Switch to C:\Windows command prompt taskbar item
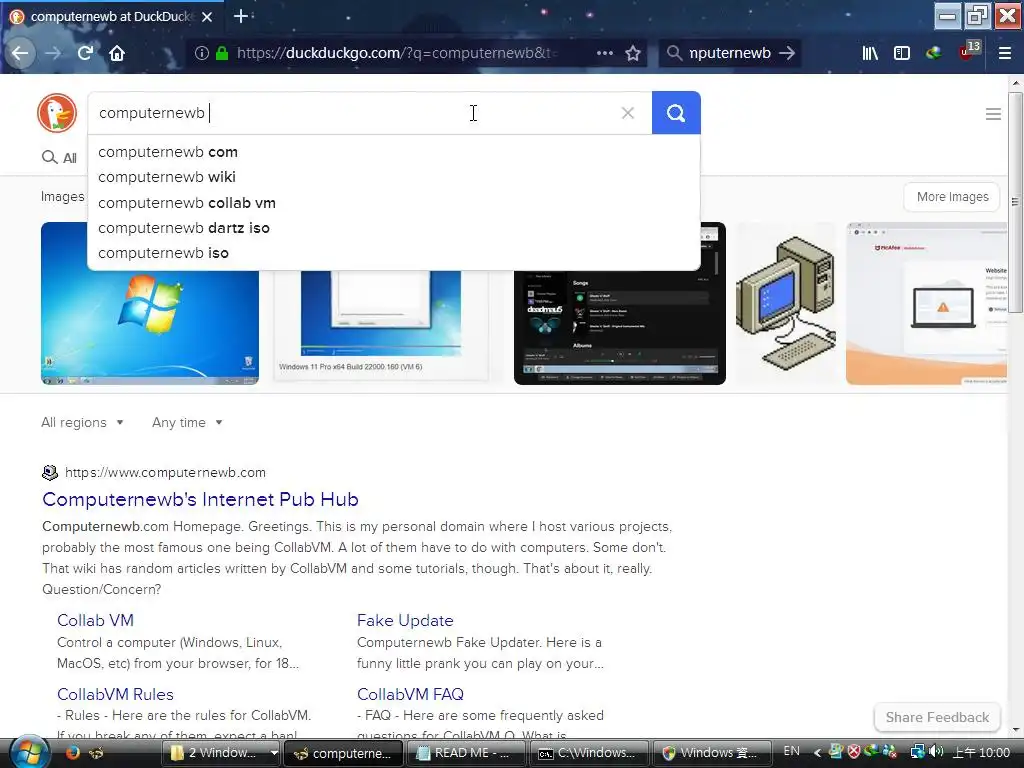This screenshot has width=1024, height=768. point(588,753)
